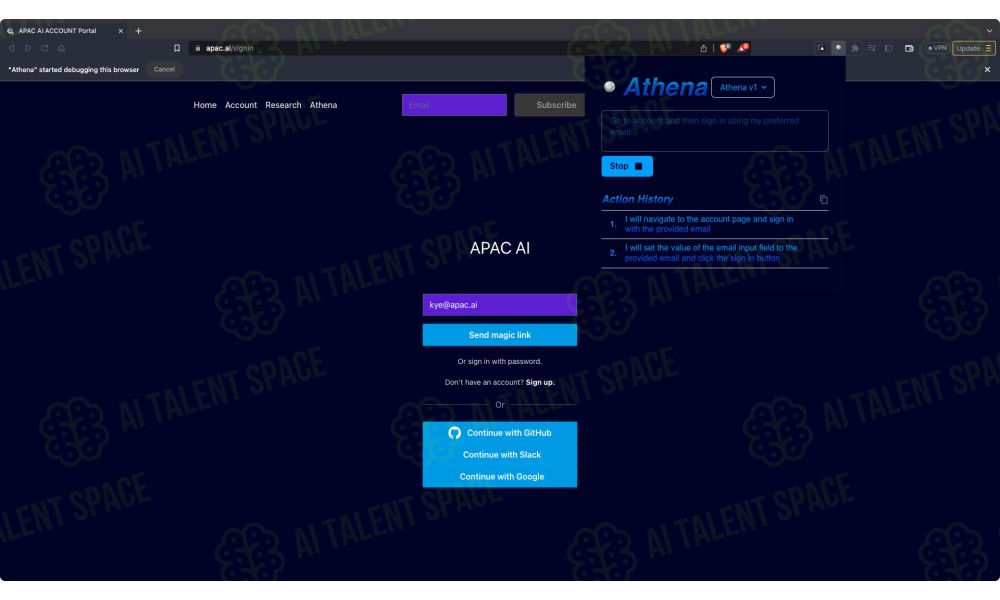Bookmark this page with the bookmark icon
This screenshot has height=600, width=1000.
click(x=177, y=48)
